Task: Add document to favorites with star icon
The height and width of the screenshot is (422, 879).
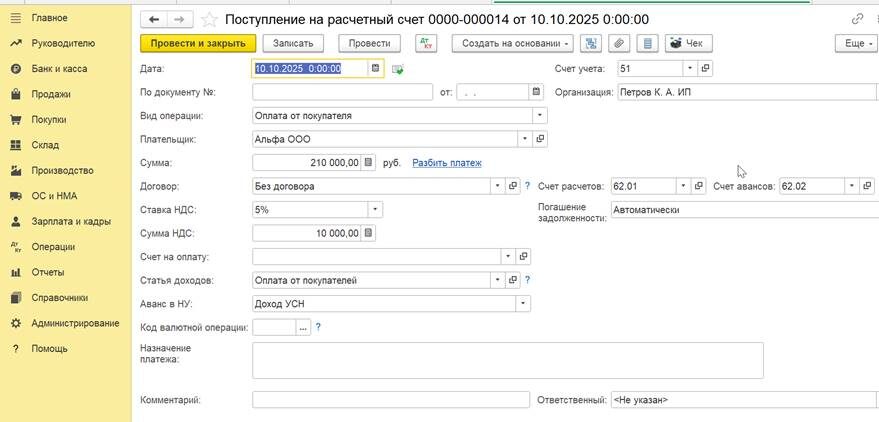Action: [x=209, y=20]
